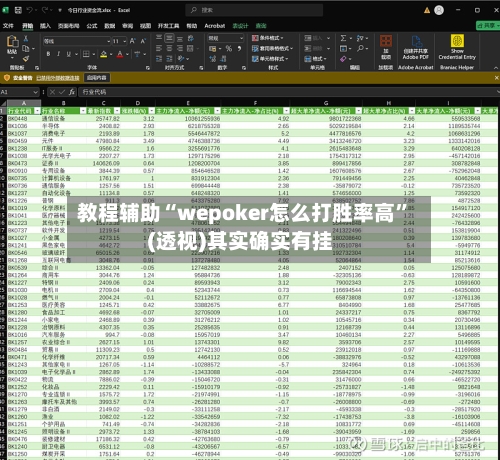The height and width of the screenshot is (460, 500).
Task: Switch to the Developer tools ribbon tab
Action: [x=168, y=26]
